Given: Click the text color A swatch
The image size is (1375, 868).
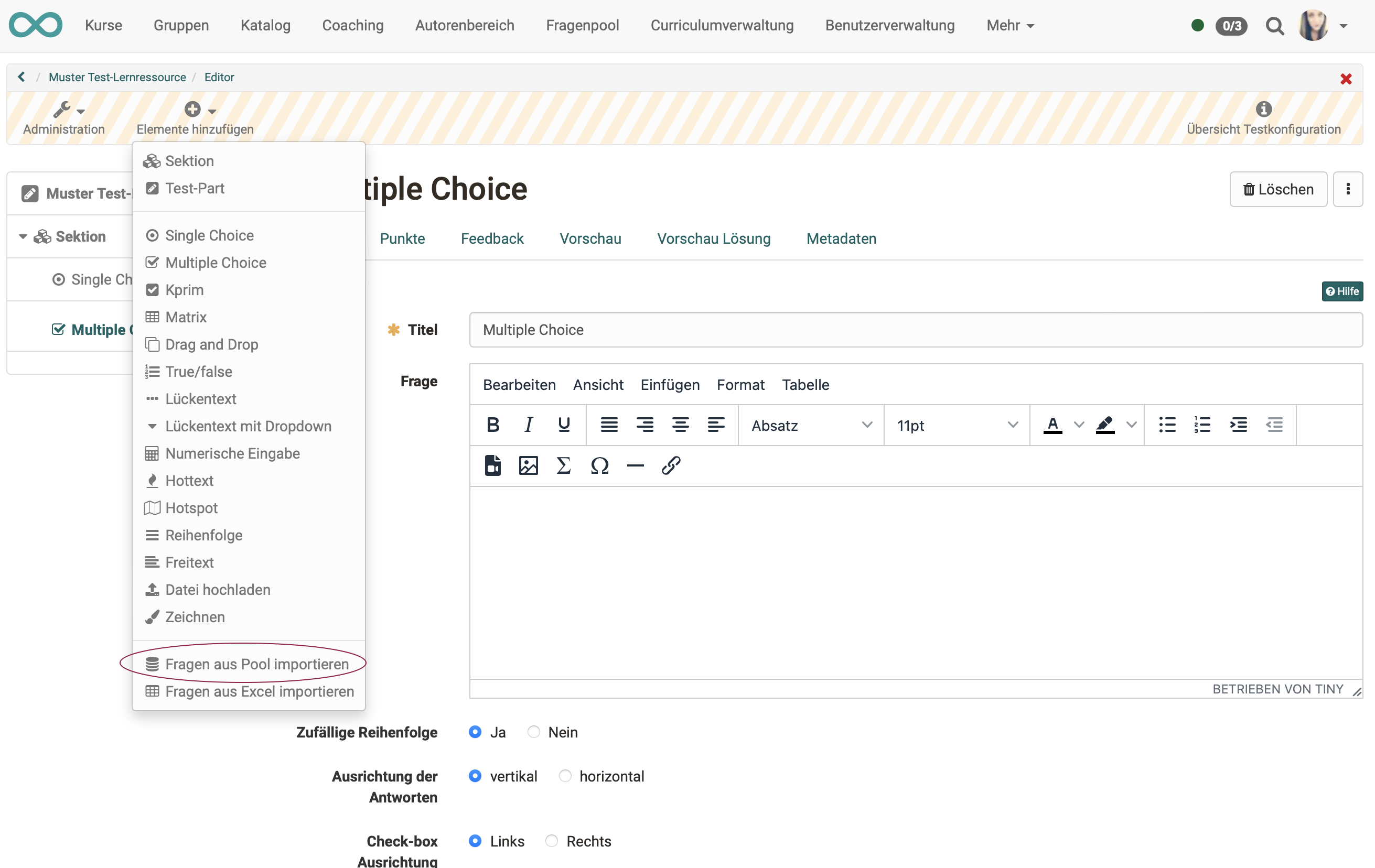Looking at the screenshot, I should click(x=1052, y=425).
